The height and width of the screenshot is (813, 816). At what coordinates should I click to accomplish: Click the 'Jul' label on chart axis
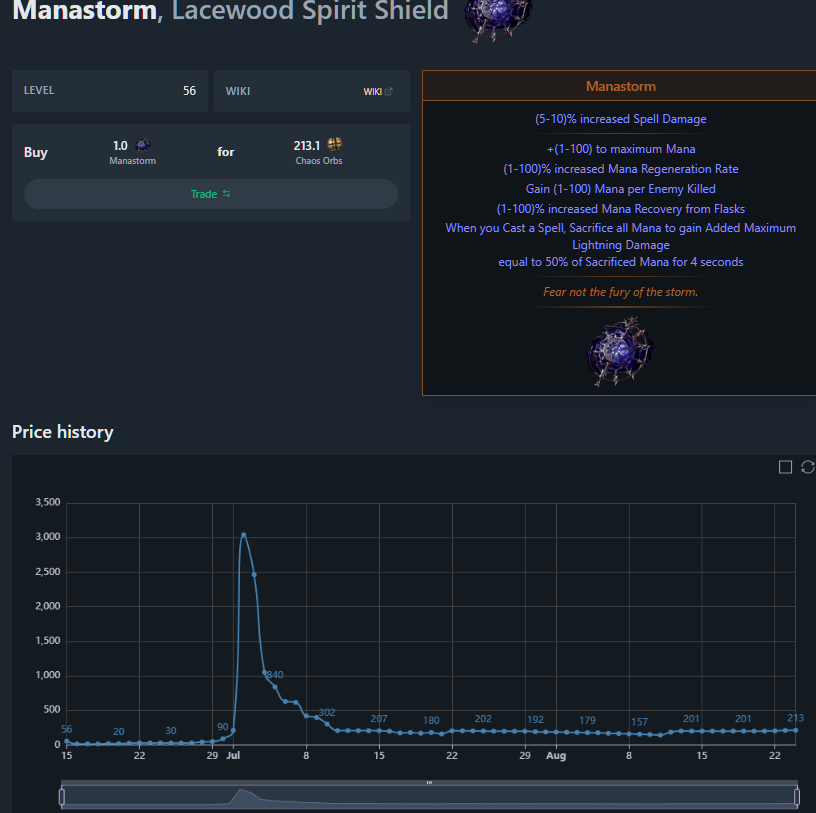coord(233,755)
